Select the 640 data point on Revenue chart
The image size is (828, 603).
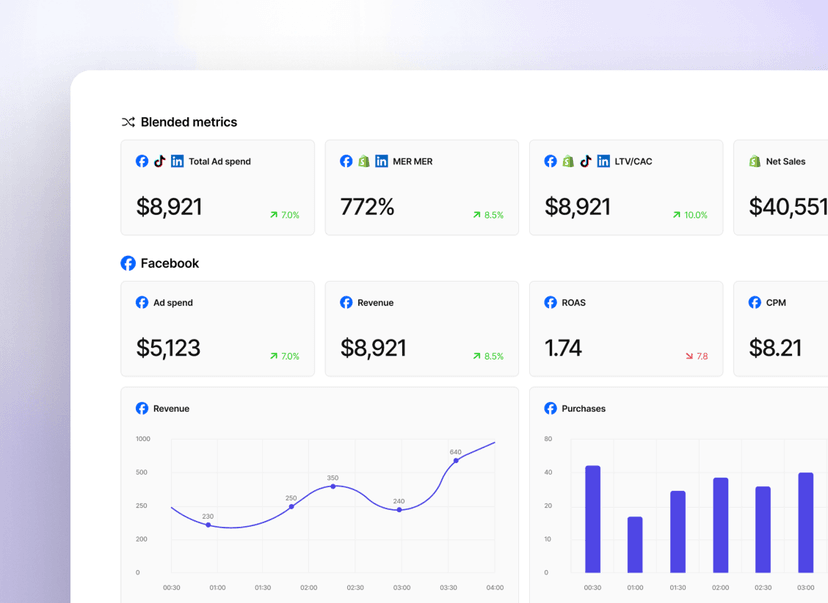click(x=456, y=461)
